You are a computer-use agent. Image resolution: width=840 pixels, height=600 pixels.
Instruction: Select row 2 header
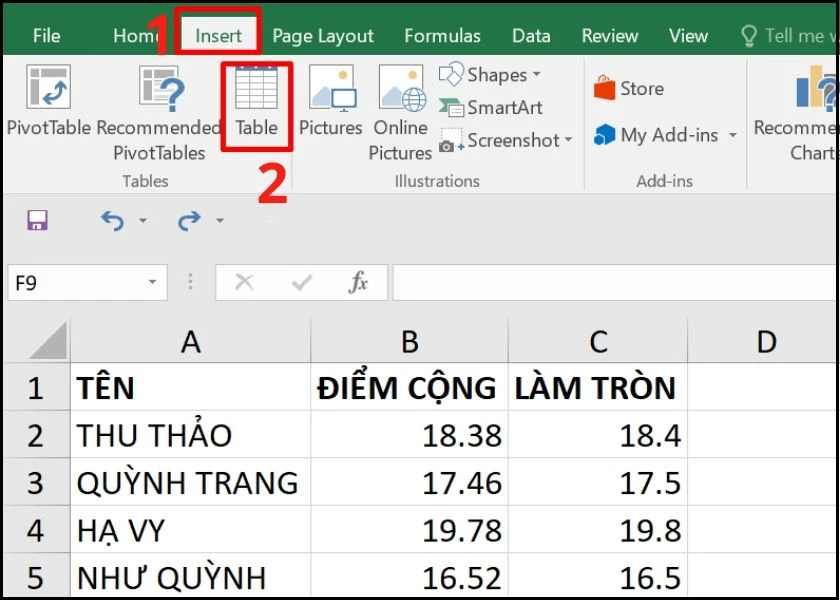[x=36, y=434]
